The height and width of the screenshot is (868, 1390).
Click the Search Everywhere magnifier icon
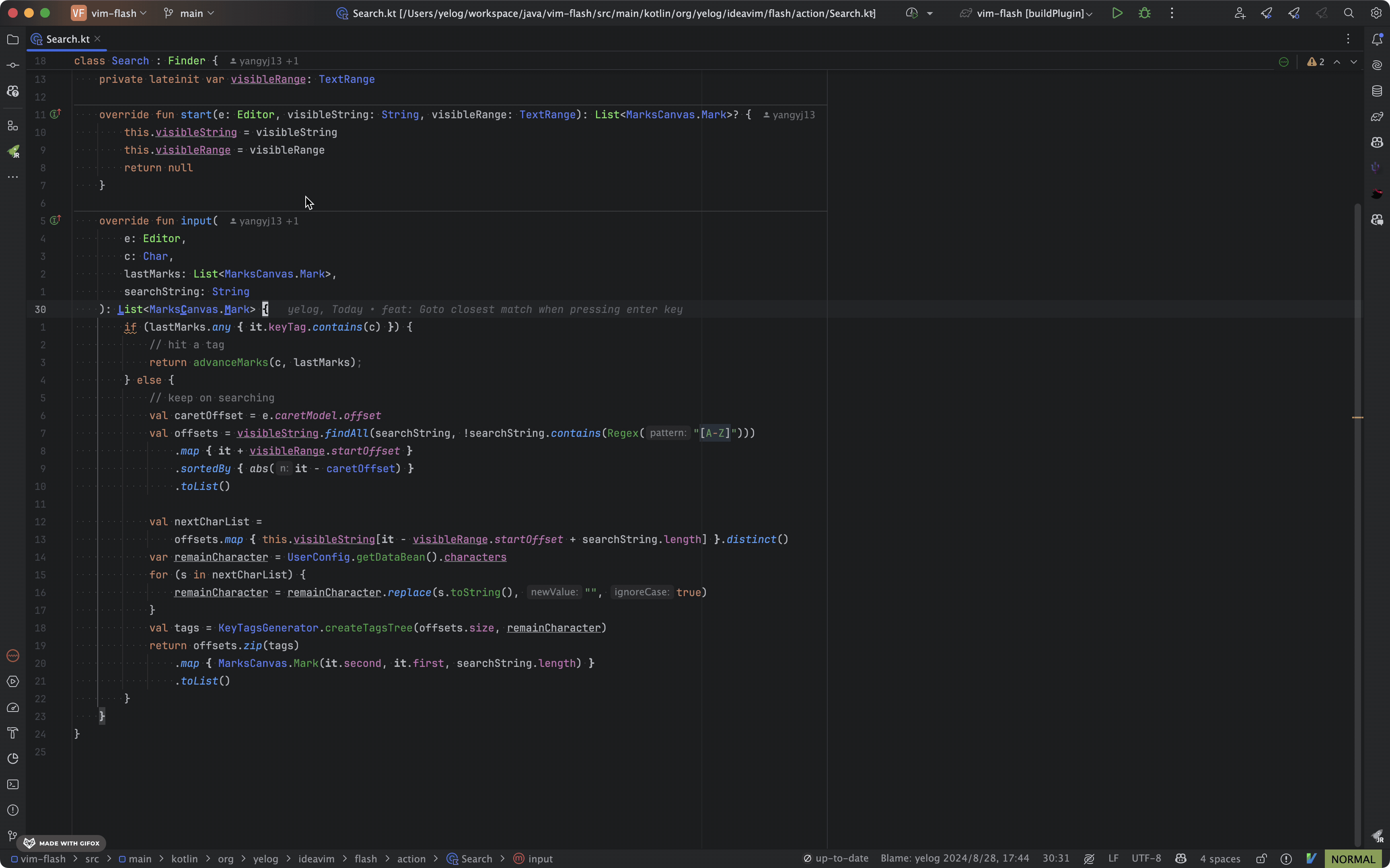1349,13
